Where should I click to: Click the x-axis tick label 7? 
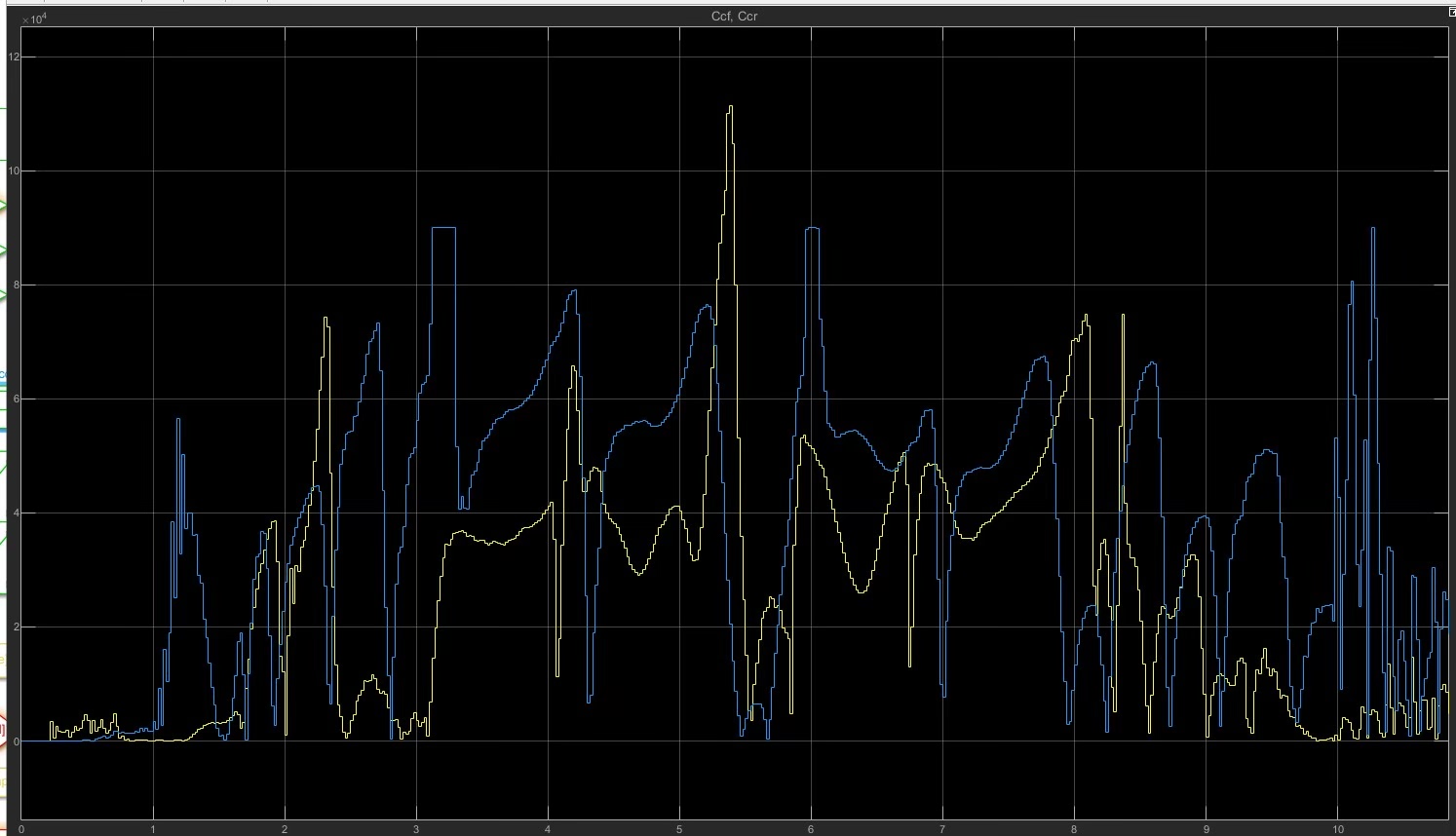(x=942, y=829)
